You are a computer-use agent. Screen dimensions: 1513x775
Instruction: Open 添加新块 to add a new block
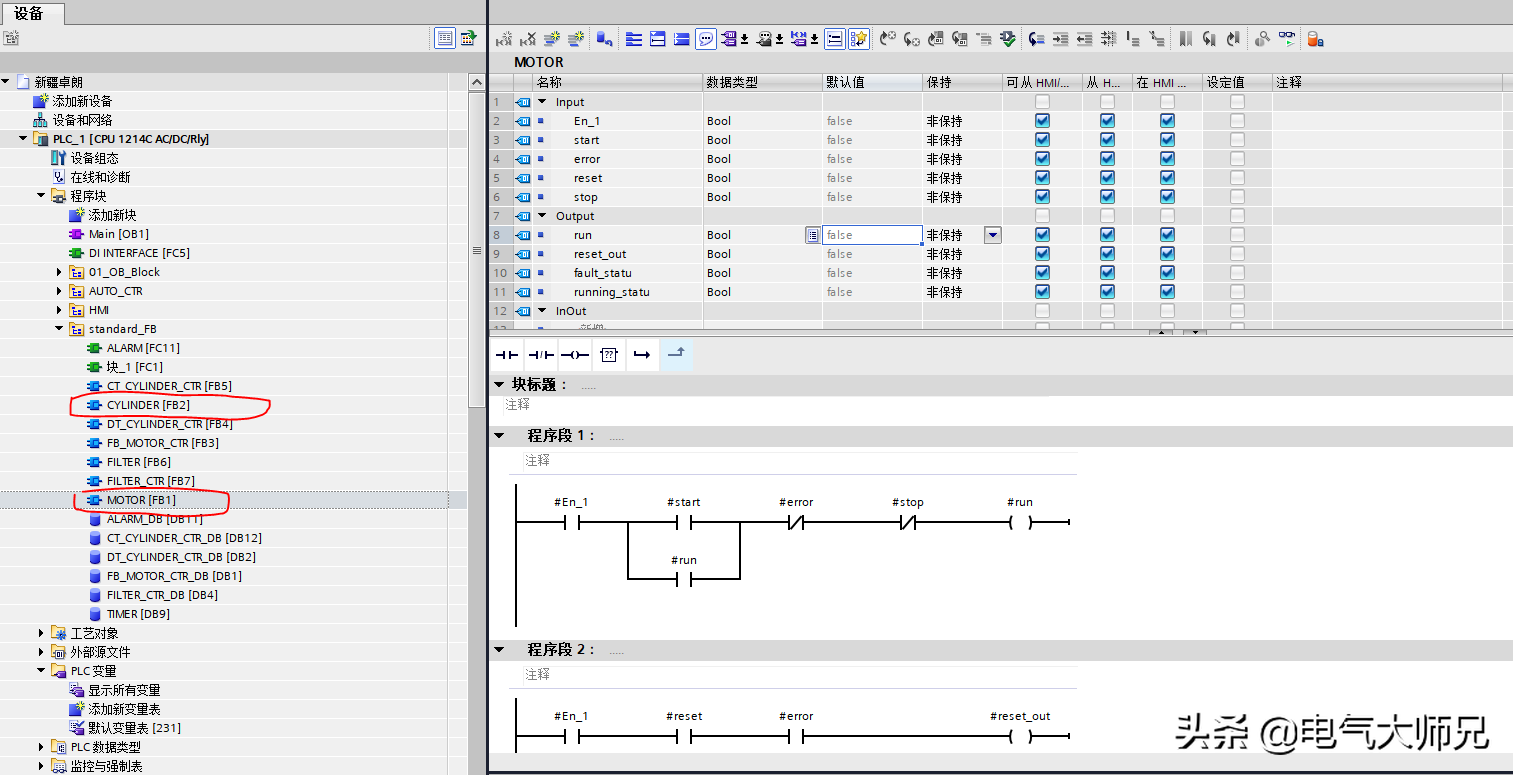click(x=111, y=215)
